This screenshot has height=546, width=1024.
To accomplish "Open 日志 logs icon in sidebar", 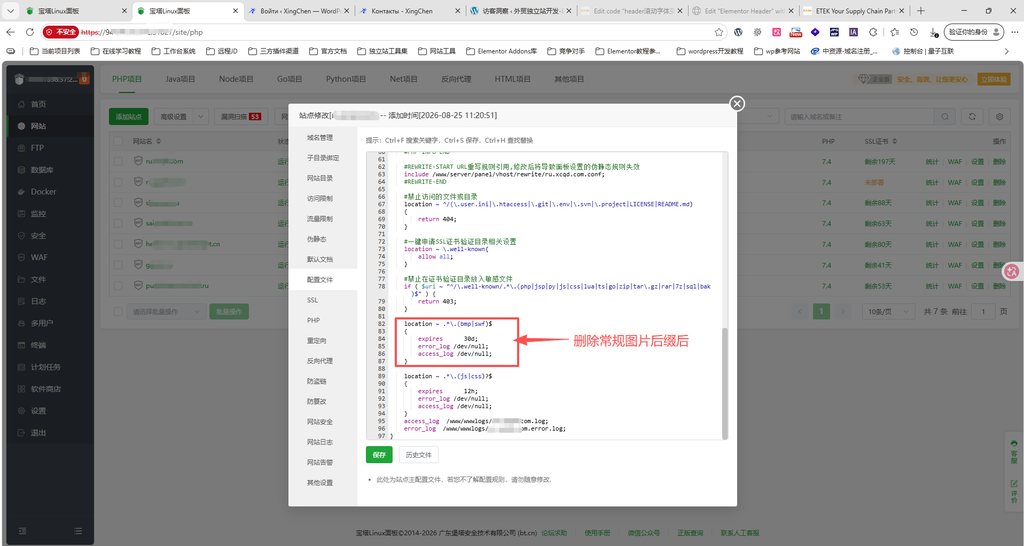I will [x=22, y=301].
